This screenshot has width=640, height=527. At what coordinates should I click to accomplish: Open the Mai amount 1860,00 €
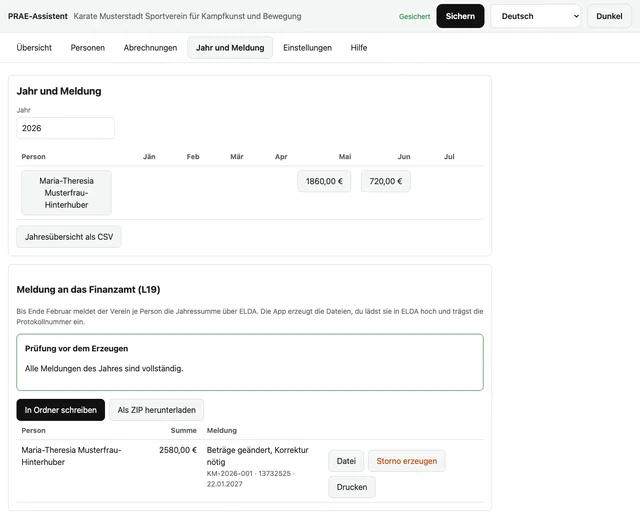tap(324, 181)
